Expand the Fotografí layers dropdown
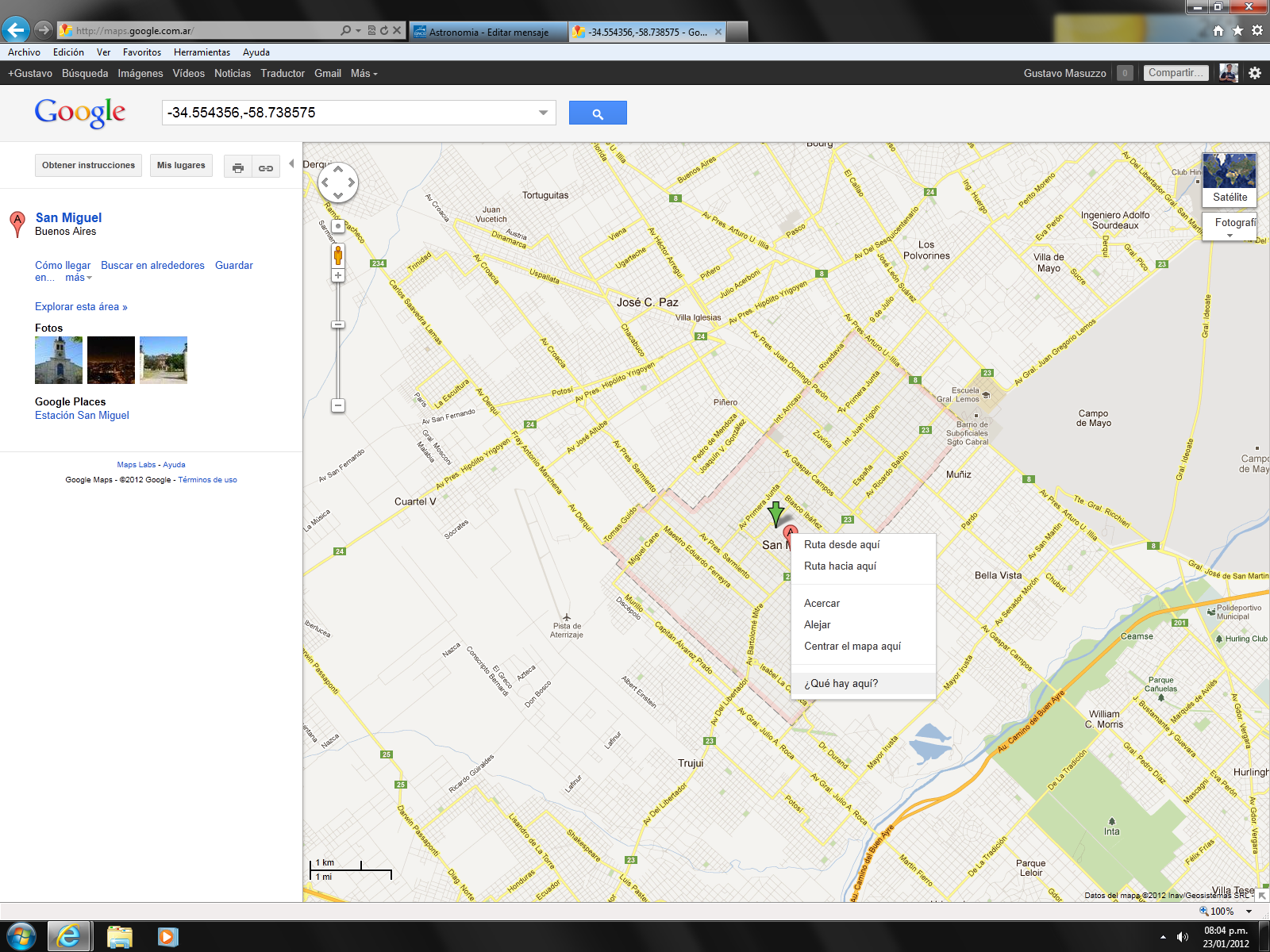 [x=1230, y=227]
